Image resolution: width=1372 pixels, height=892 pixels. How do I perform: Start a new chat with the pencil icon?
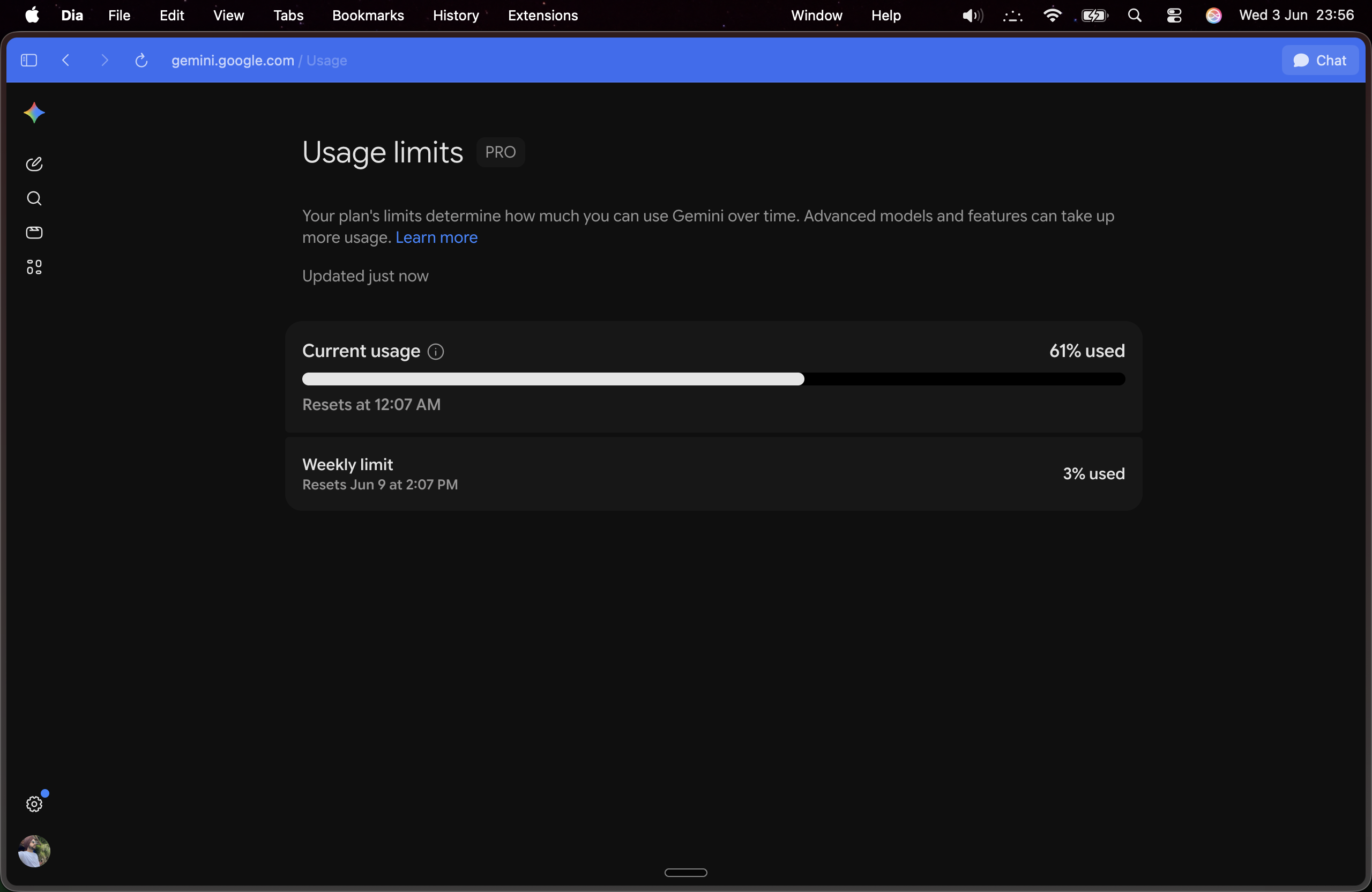tap(34, 165)
